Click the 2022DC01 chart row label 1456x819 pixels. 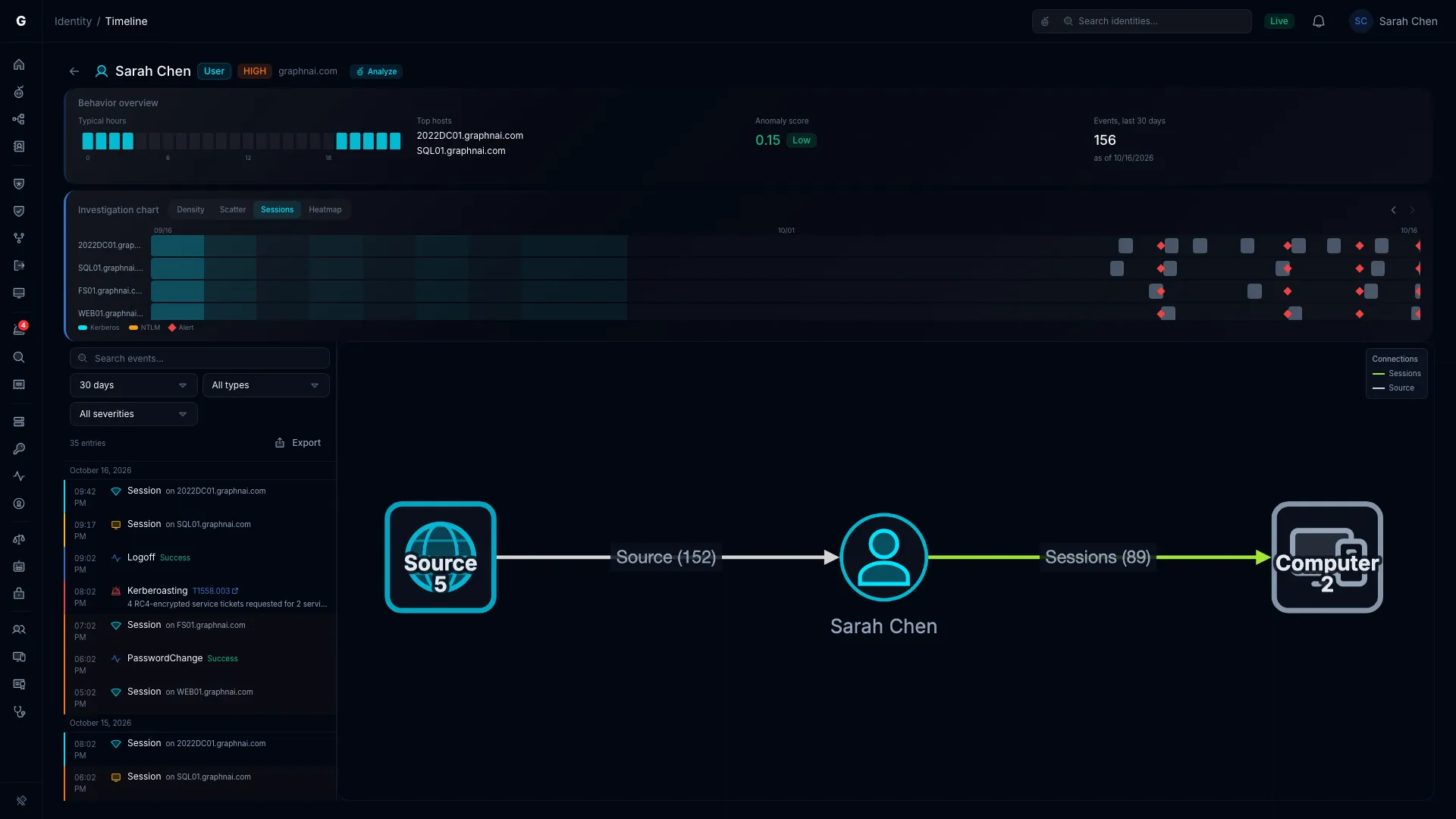109,245
